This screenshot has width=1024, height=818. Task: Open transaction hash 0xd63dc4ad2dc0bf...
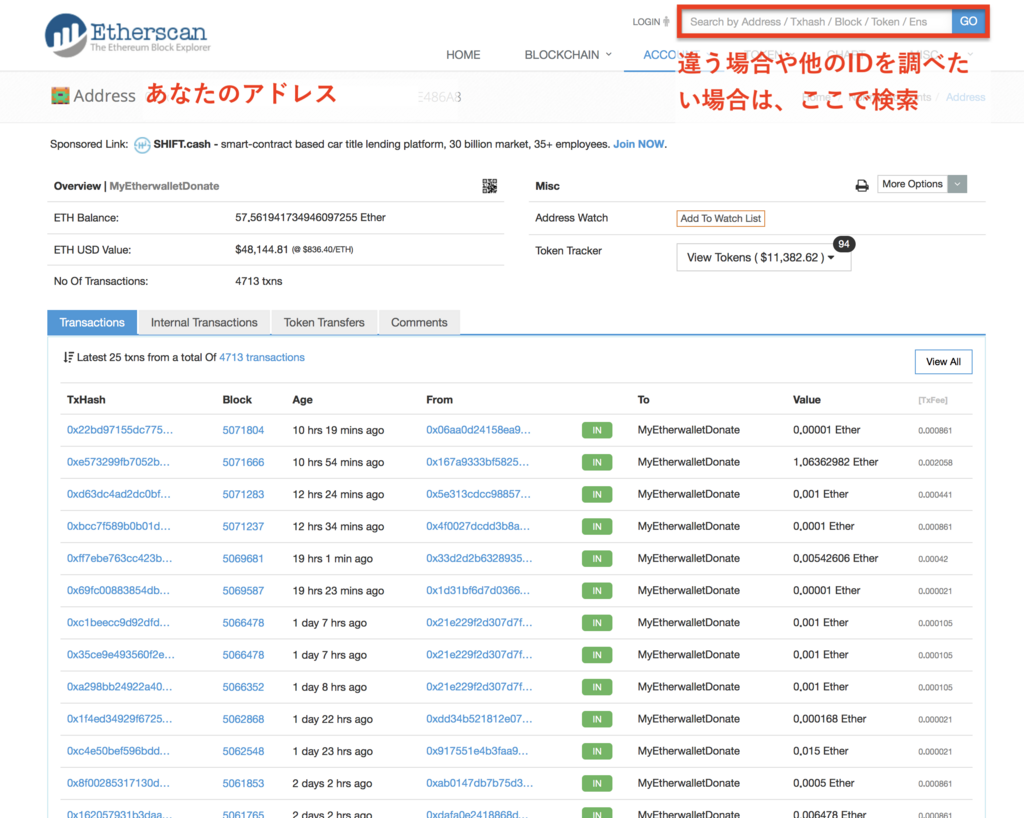click(x=119, y=494)
